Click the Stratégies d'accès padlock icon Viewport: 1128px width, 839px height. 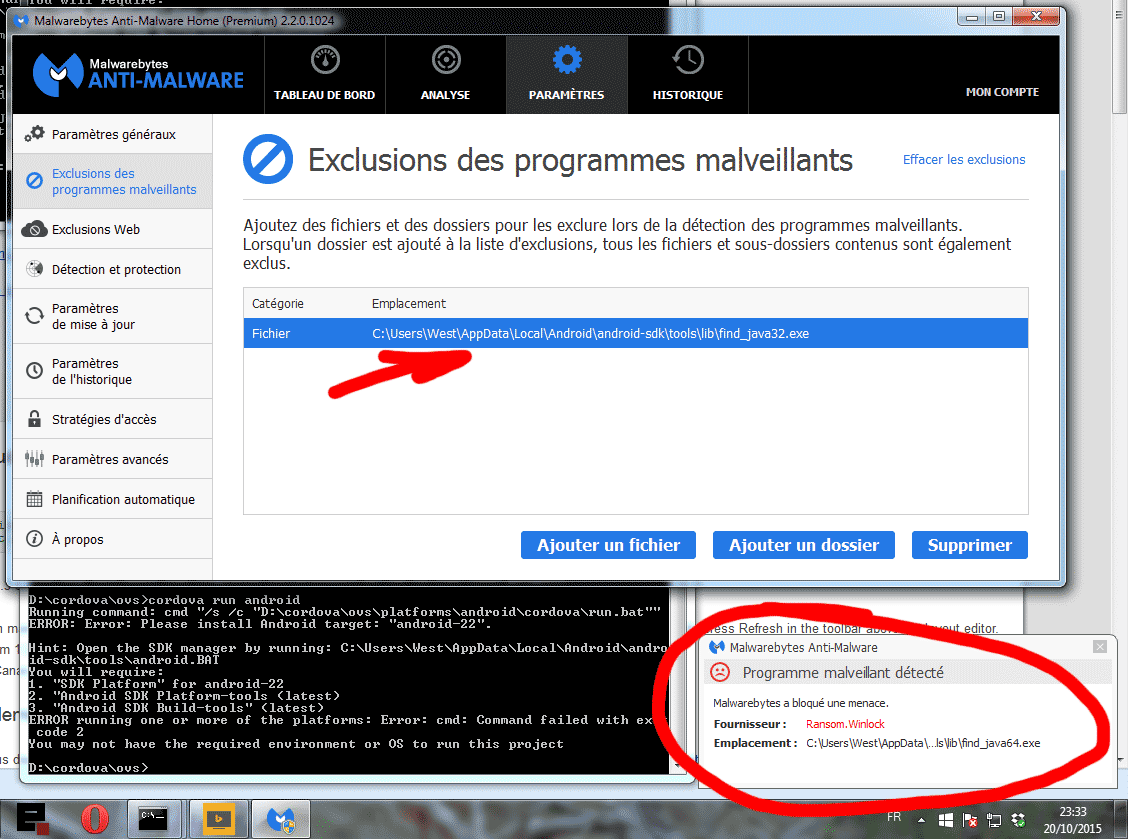(34, 419)
